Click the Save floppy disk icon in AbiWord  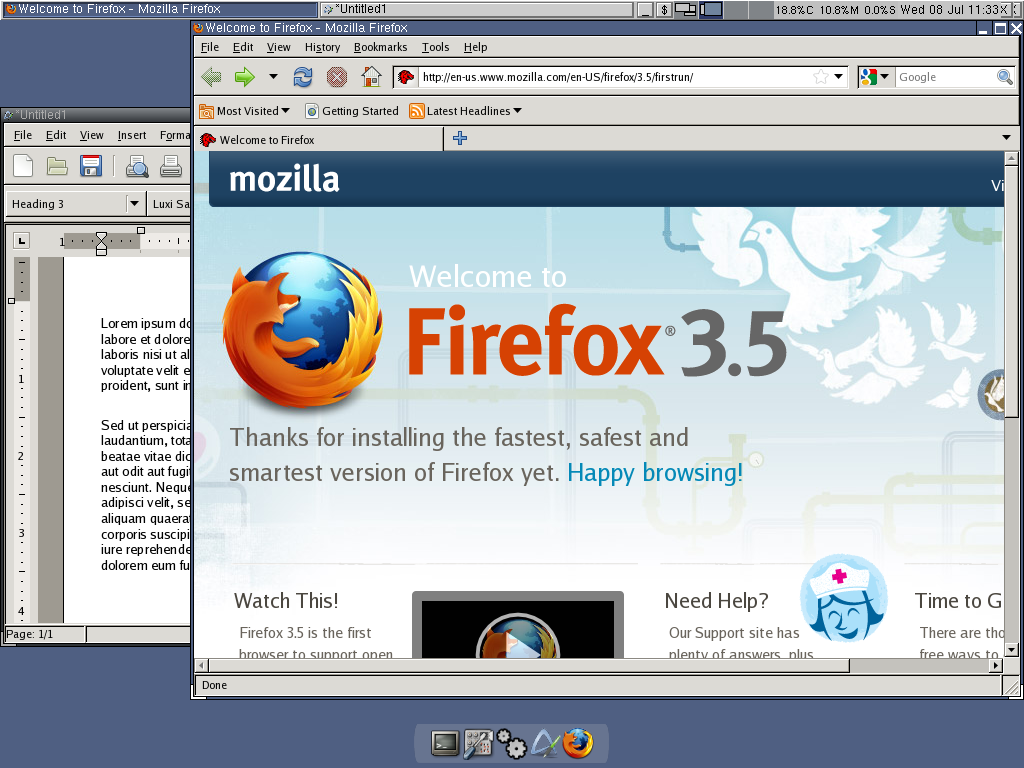tap(91, 166)
